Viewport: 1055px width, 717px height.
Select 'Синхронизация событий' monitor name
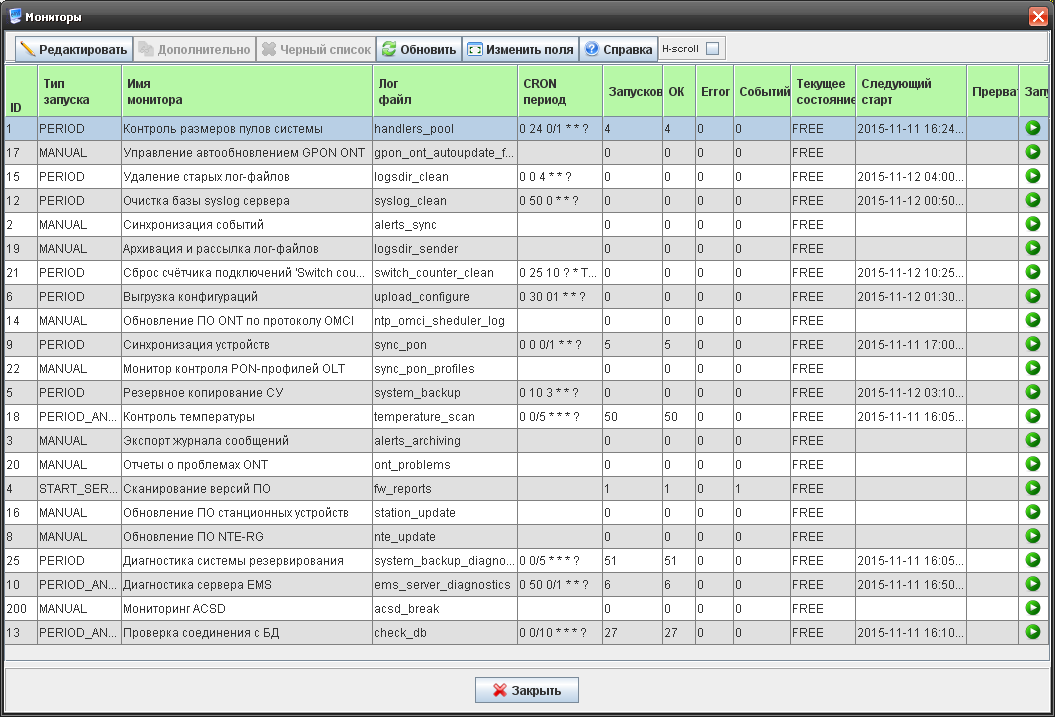point(247,225)
